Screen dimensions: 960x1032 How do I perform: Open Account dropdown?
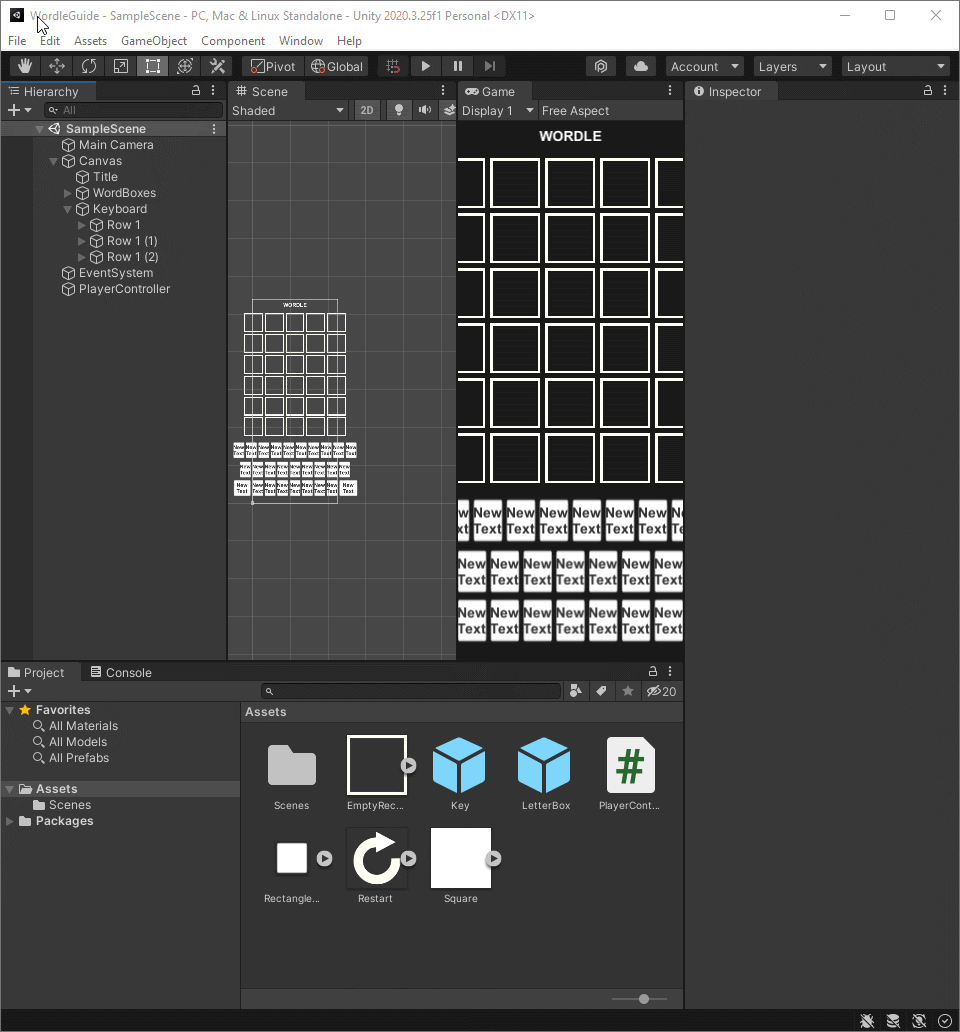tap(705, 66)
